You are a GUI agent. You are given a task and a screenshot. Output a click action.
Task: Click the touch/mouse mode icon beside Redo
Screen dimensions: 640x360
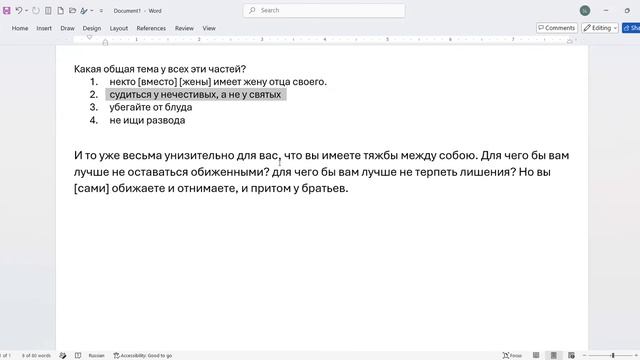point(48,11)
